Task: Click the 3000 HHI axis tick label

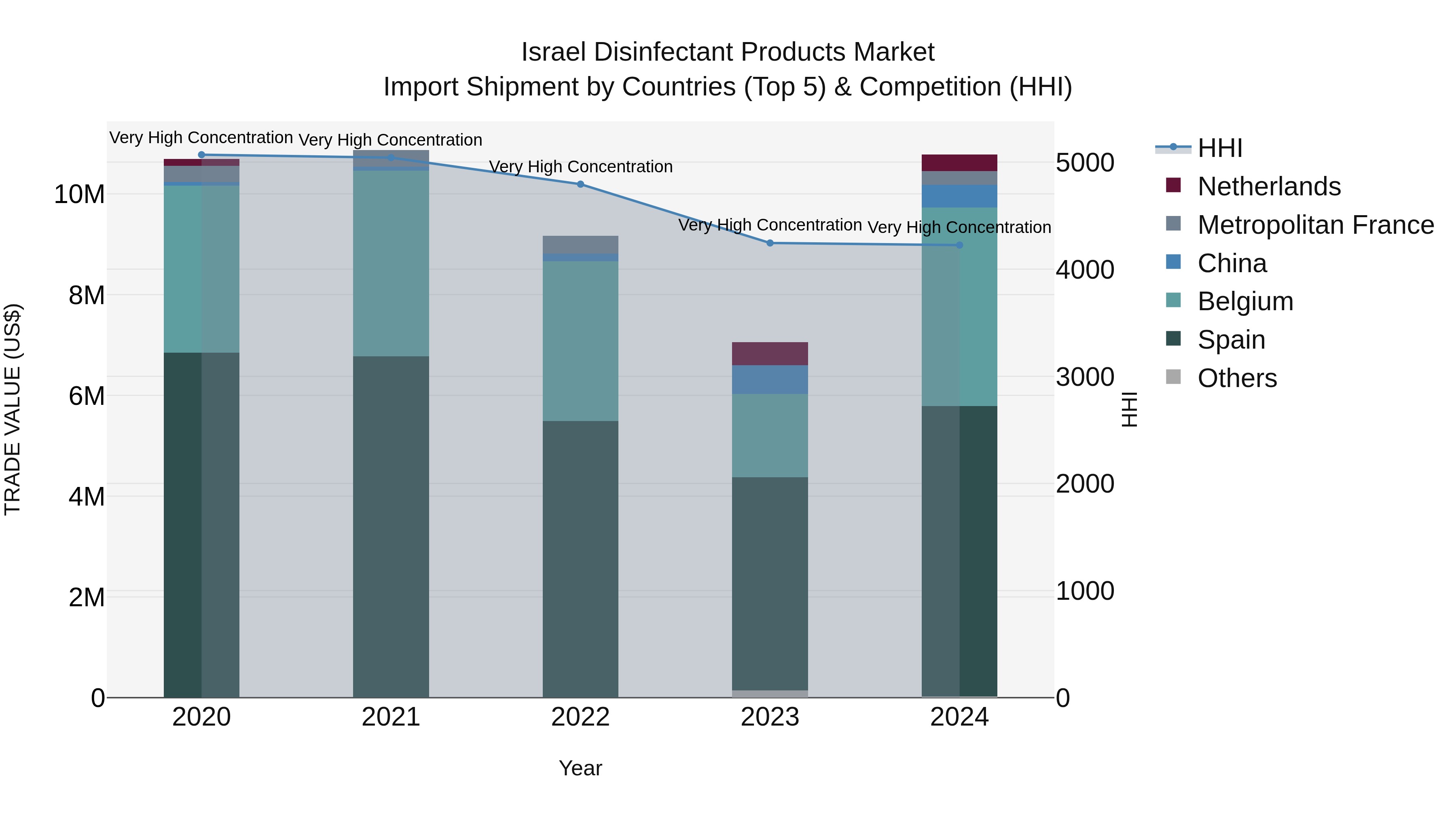Action: 1085,377
